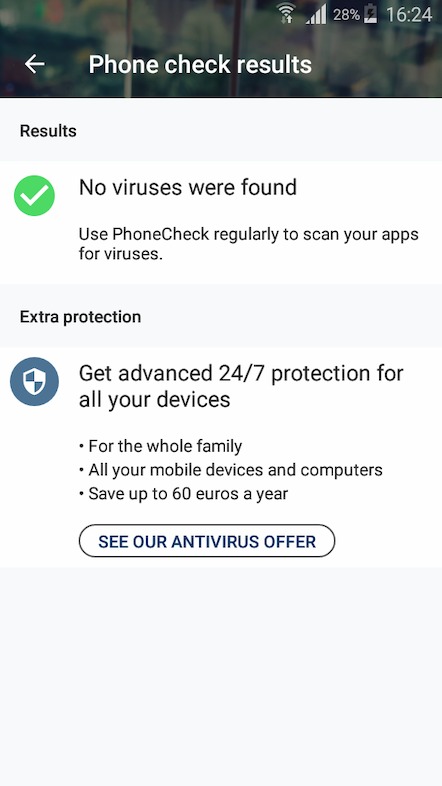Screen dimensions: 442x786
Task: Tap the 16:24 clock in status bar
Action: point(409,15)
